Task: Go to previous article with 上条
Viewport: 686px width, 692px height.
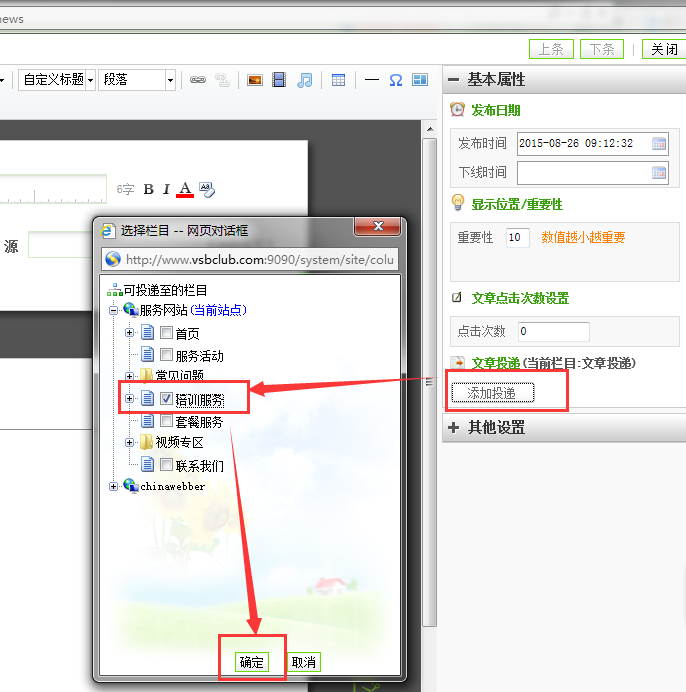Action: click(551, 49)
